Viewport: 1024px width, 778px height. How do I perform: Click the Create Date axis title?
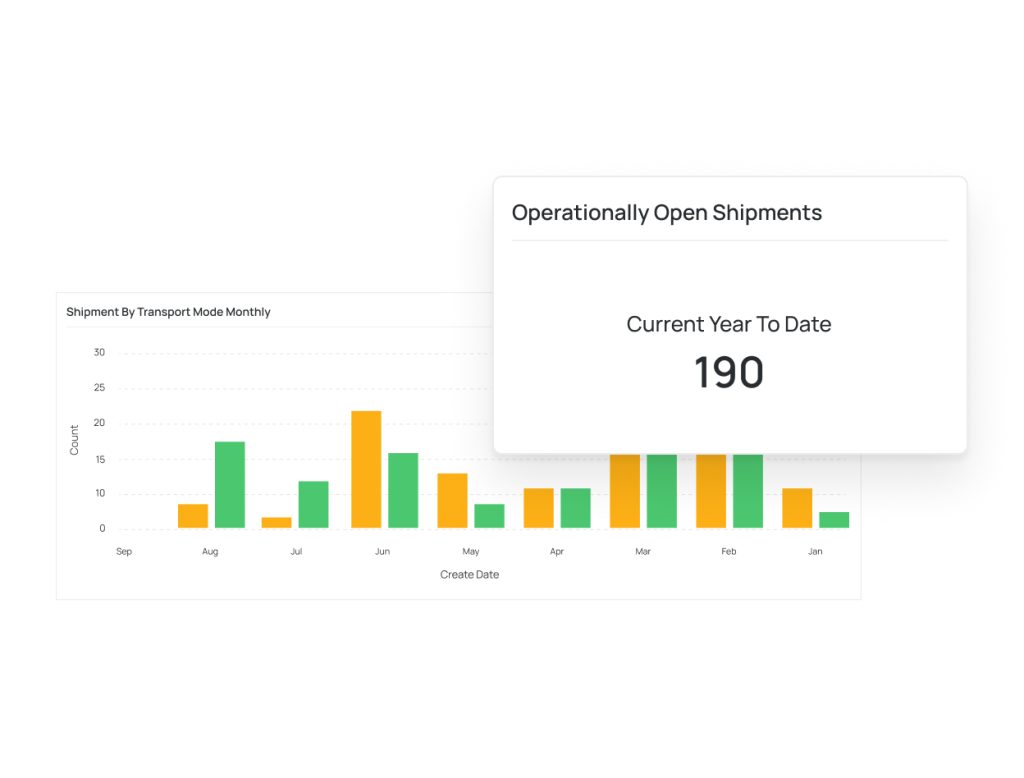click(469, 574)
